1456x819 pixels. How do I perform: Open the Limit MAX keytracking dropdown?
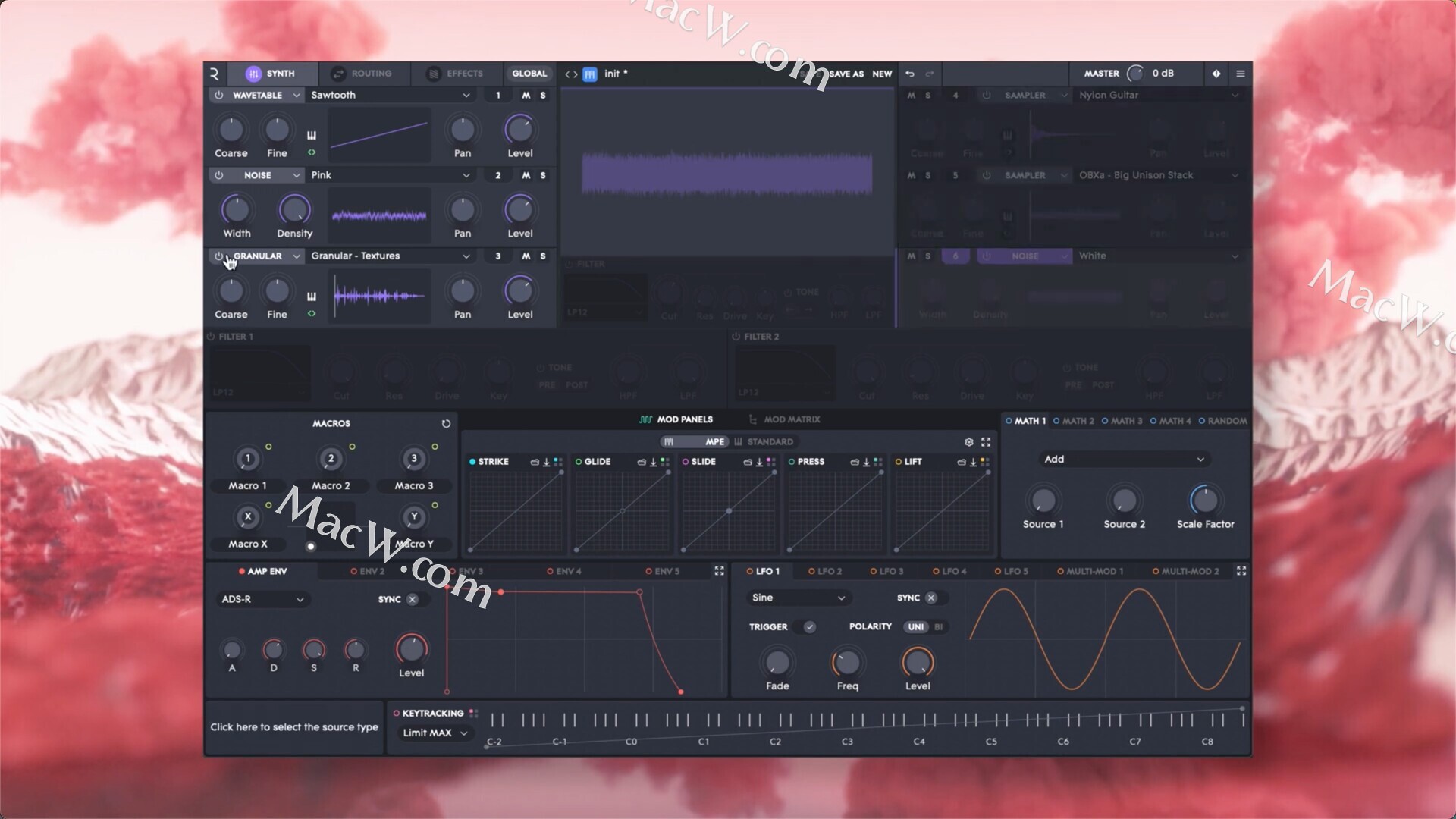click(435, 733)
